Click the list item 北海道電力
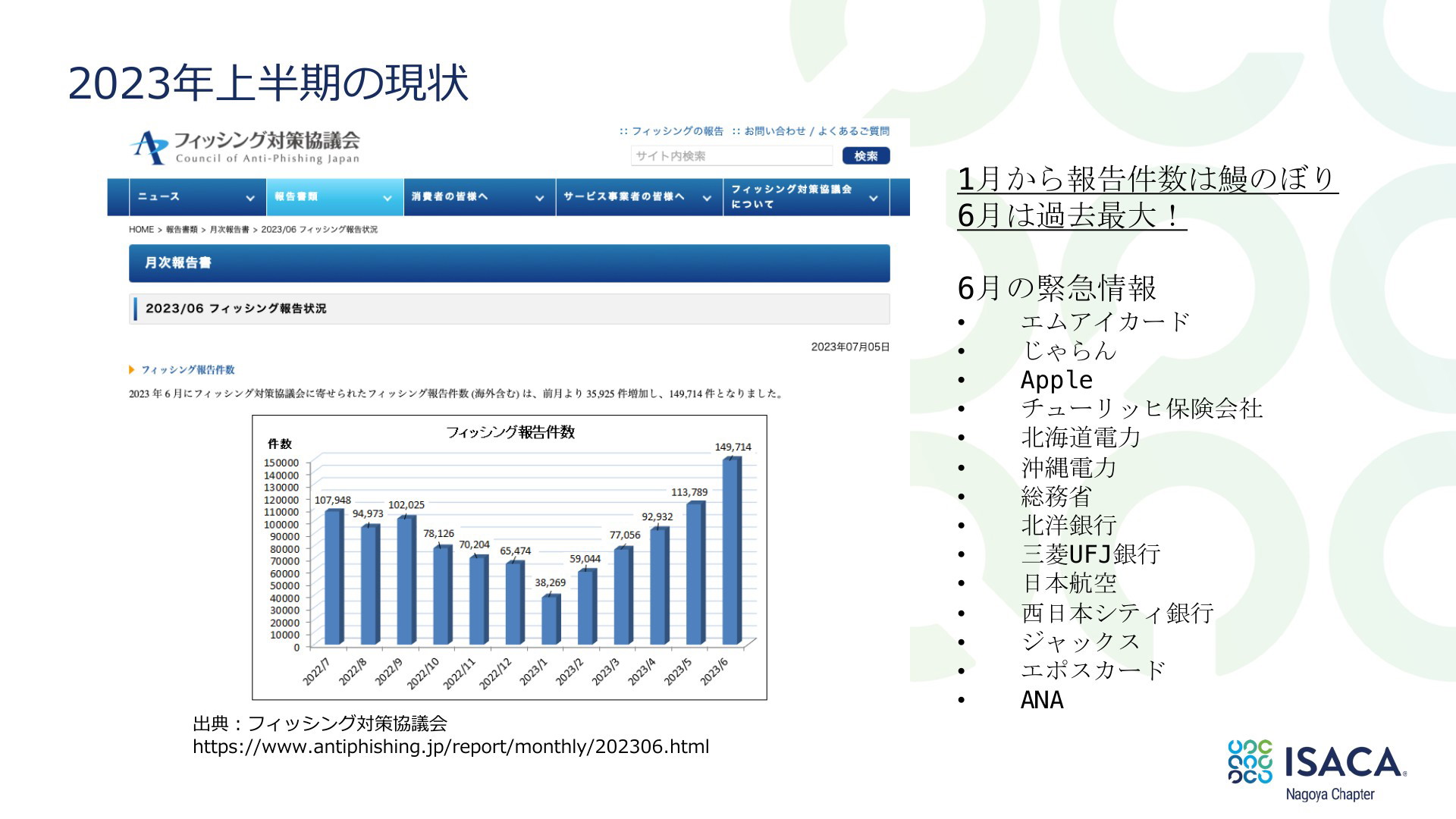 point(1081,438)
